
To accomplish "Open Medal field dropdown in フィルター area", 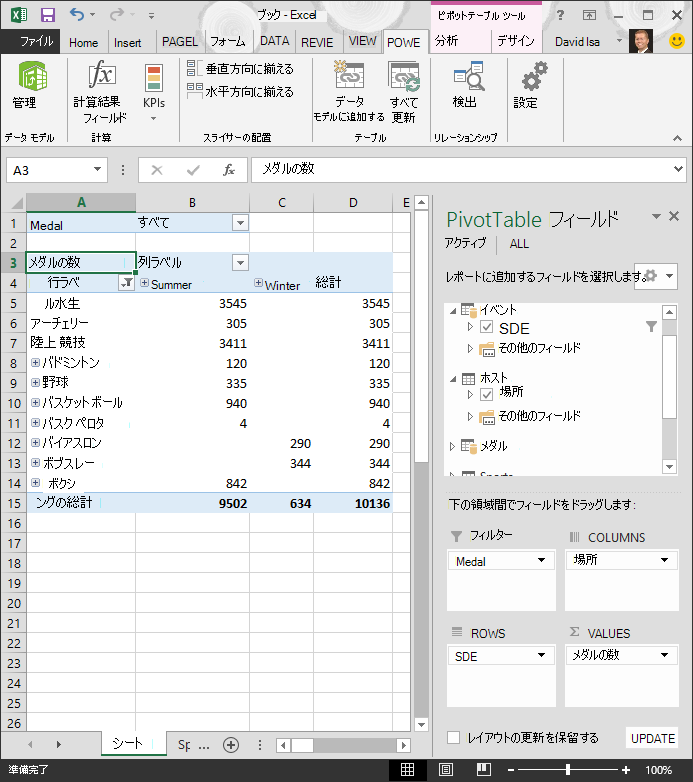I will (541, 560).
